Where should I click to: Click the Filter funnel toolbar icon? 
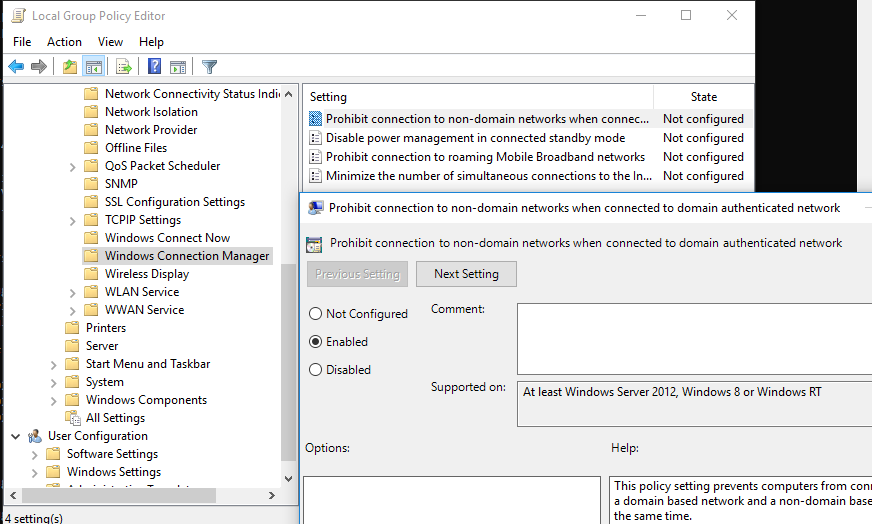pos(209,67)
